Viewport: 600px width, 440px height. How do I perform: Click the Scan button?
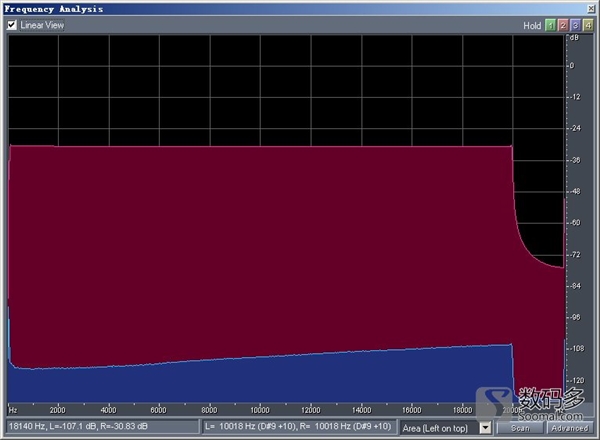[x=520, y=428]
